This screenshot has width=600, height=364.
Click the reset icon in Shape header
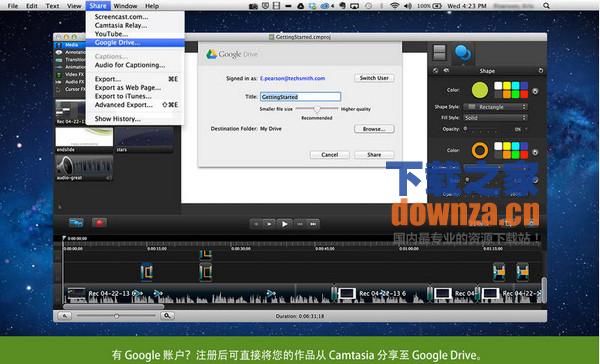click(541, 70)
